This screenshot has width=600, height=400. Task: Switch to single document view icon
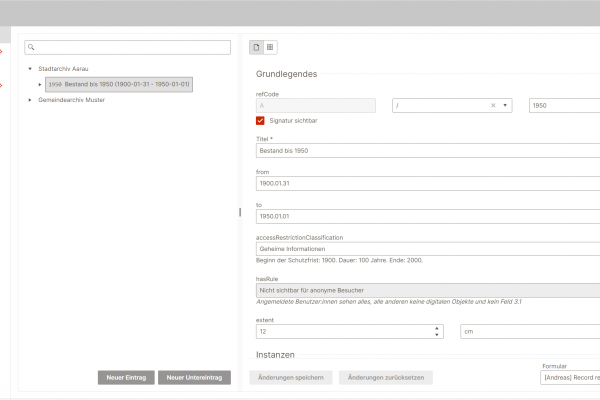[256, 47]
